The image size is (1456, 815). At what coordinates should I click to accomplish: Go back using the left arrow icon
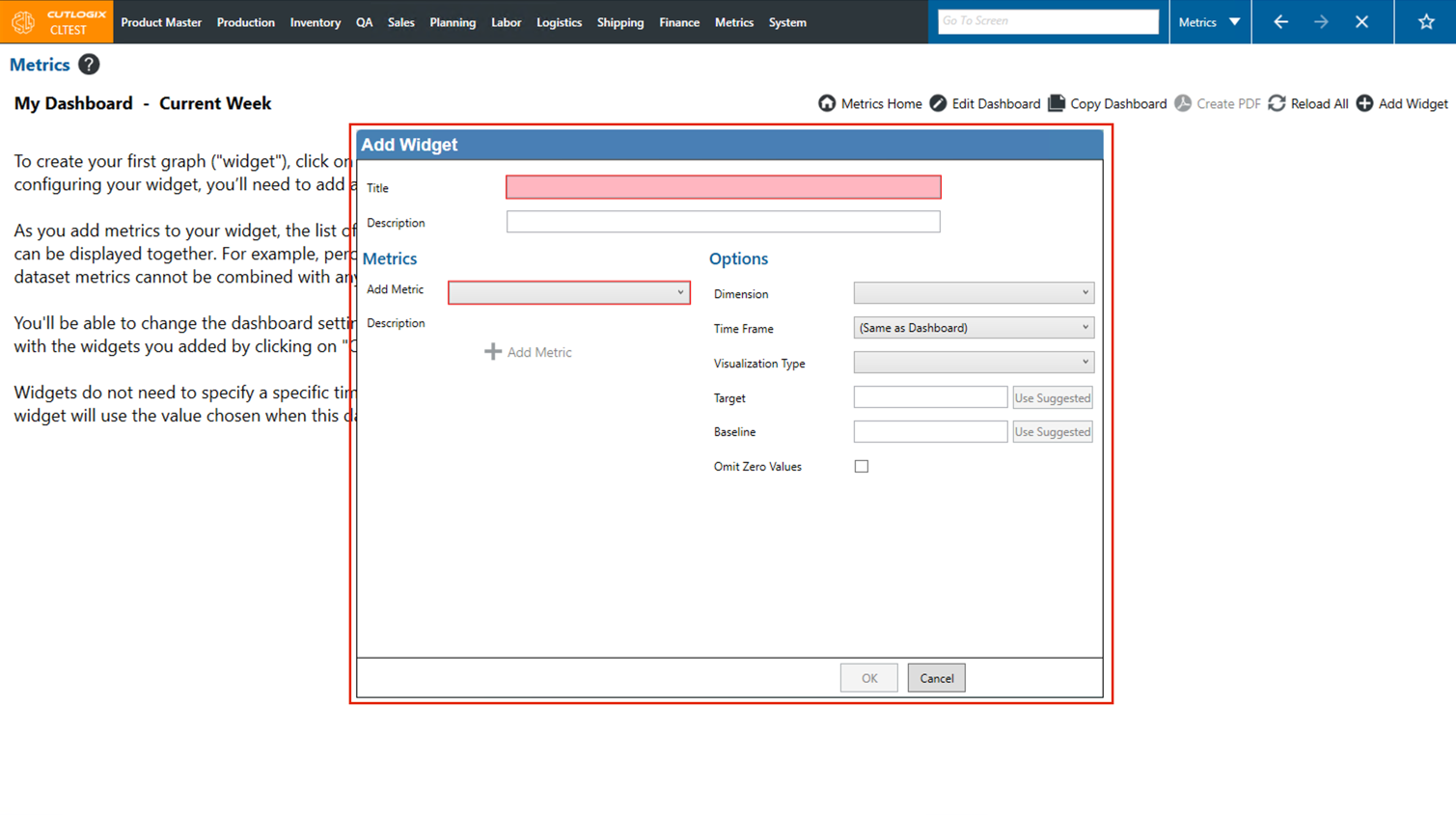(x=1280, y=22)
